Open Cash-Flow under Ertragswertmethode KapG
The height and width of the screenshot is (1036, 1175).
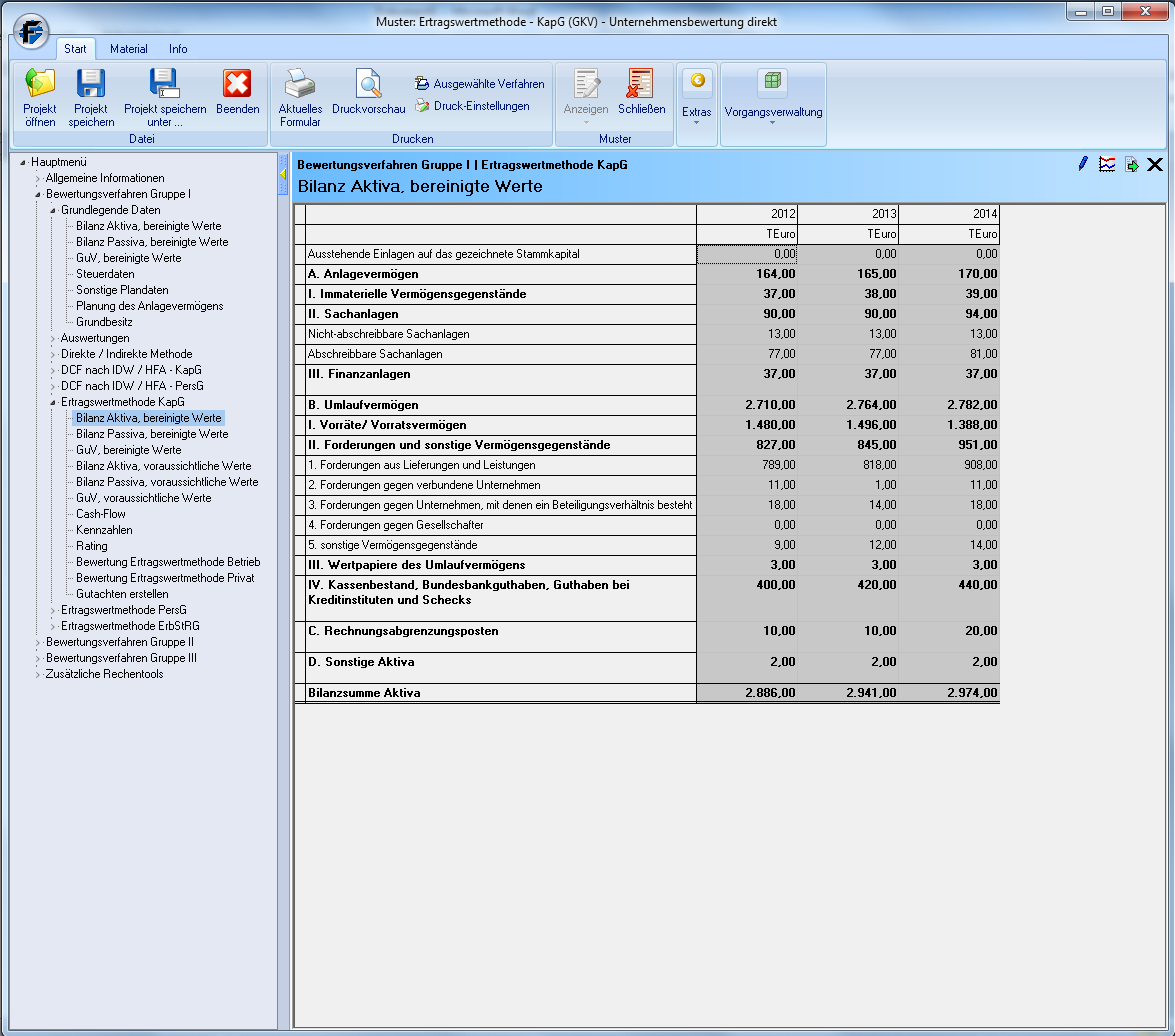[x=100, y=514]
